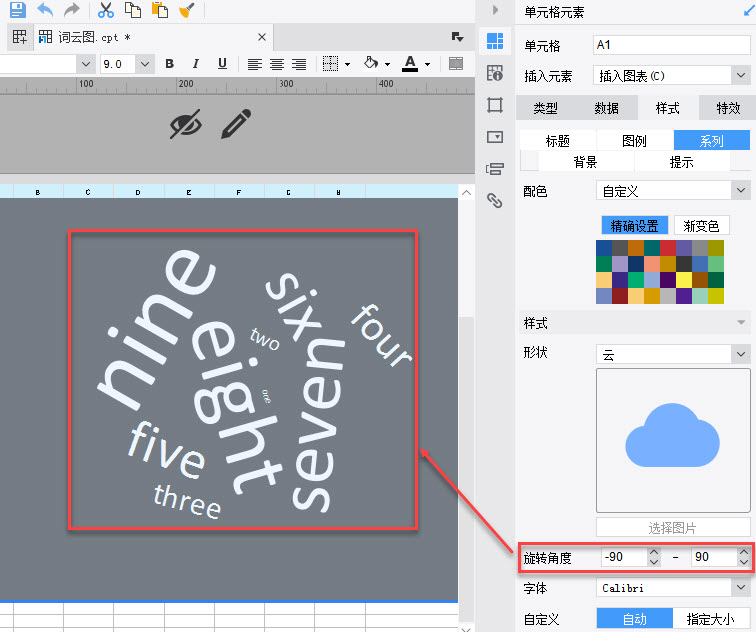Screen dimensions: 756x632
Task: Pick the yellow swatch in the third row
Action: coord(684,280)
